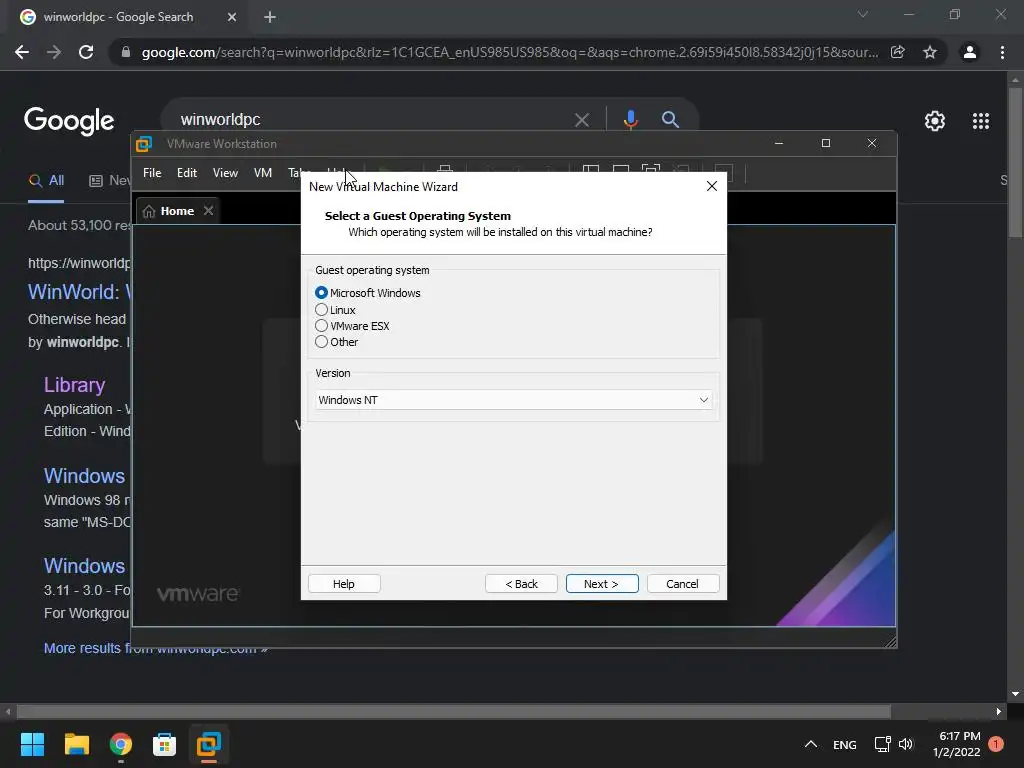This screenshot has height=768, width=1024.
Task: Go back in Chrome browser
Action: click(x=22, y=52)
